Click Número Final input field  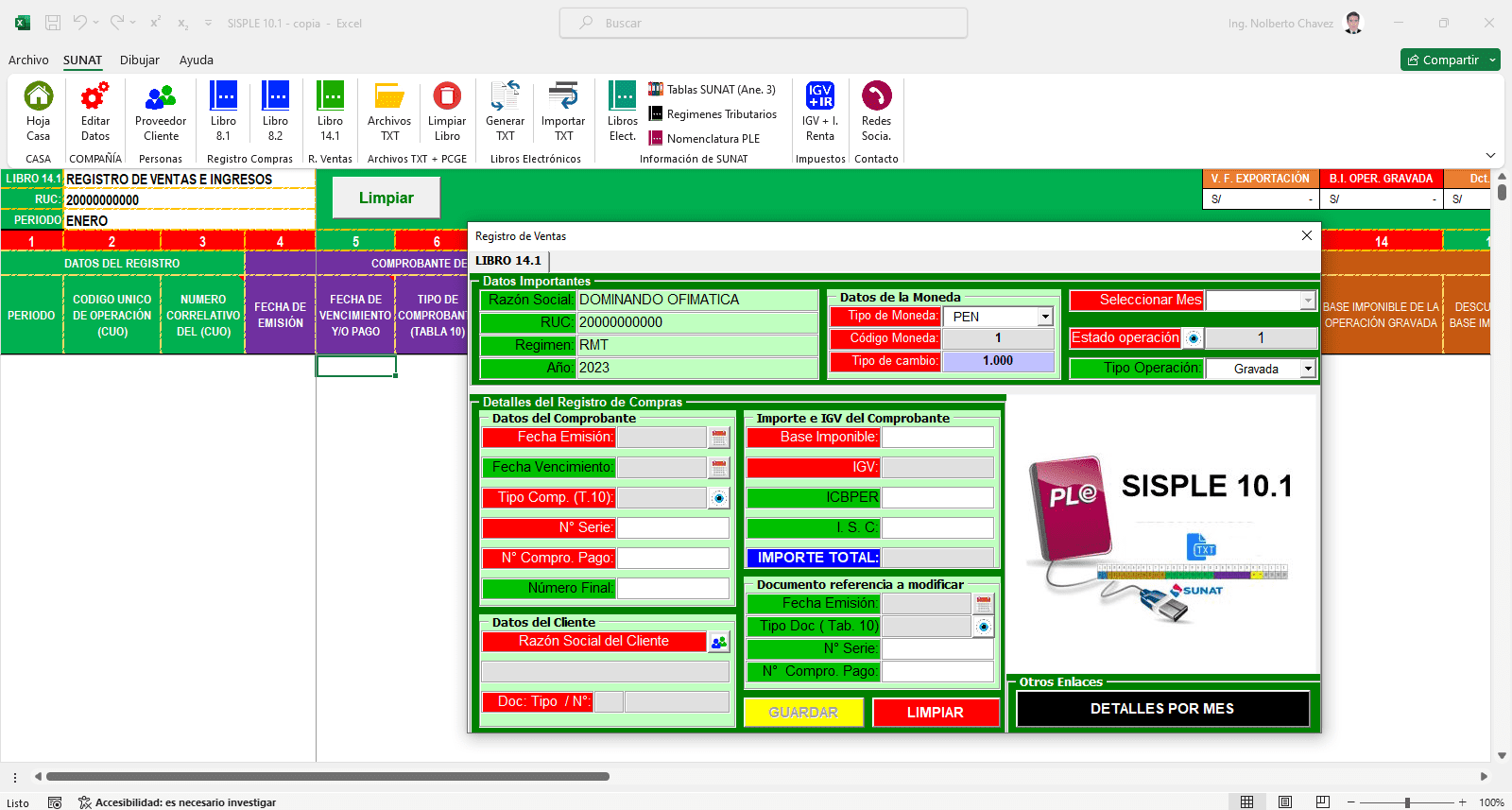tap(673, 589)
